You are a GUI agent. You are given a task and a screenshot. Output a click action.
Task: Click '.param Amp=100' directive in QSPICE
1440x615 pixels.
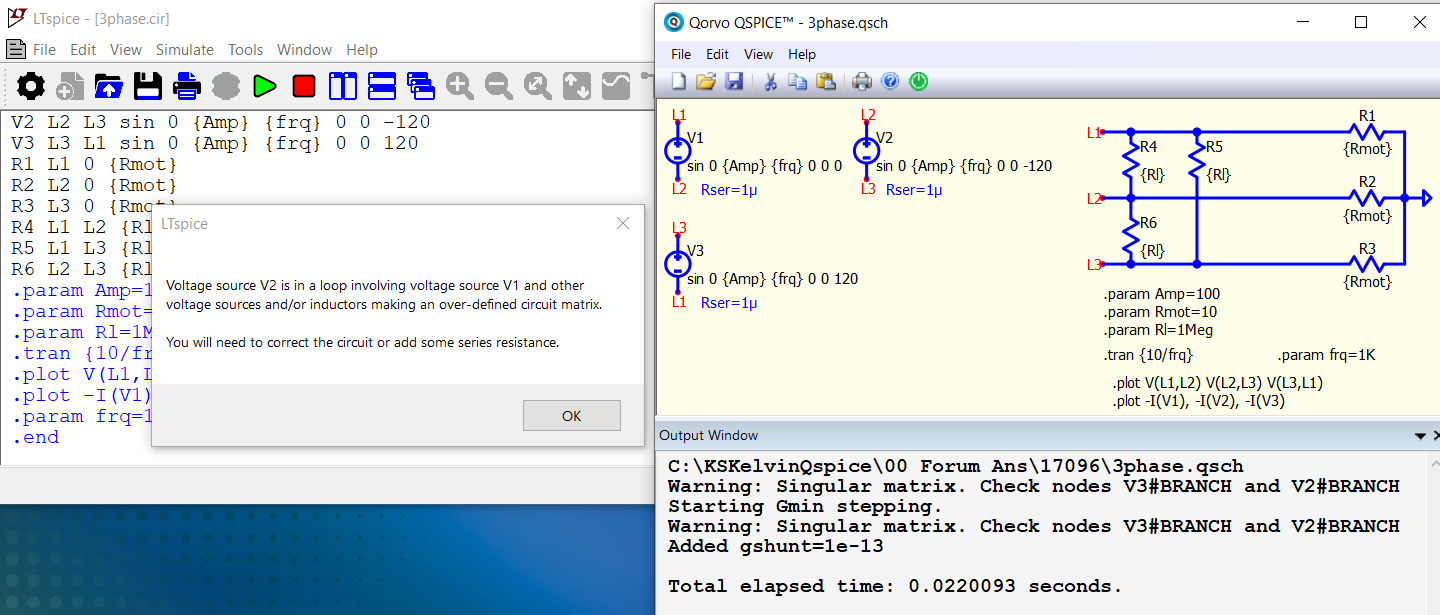(1162, 294)
